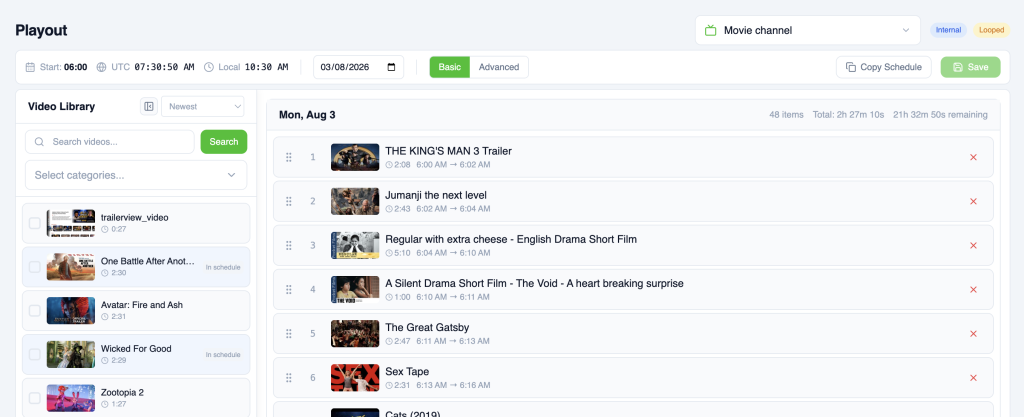Select A Silent Drama Short Film title
The height and width of the screenshot is (417, 1024).
(x=534, y=283)
